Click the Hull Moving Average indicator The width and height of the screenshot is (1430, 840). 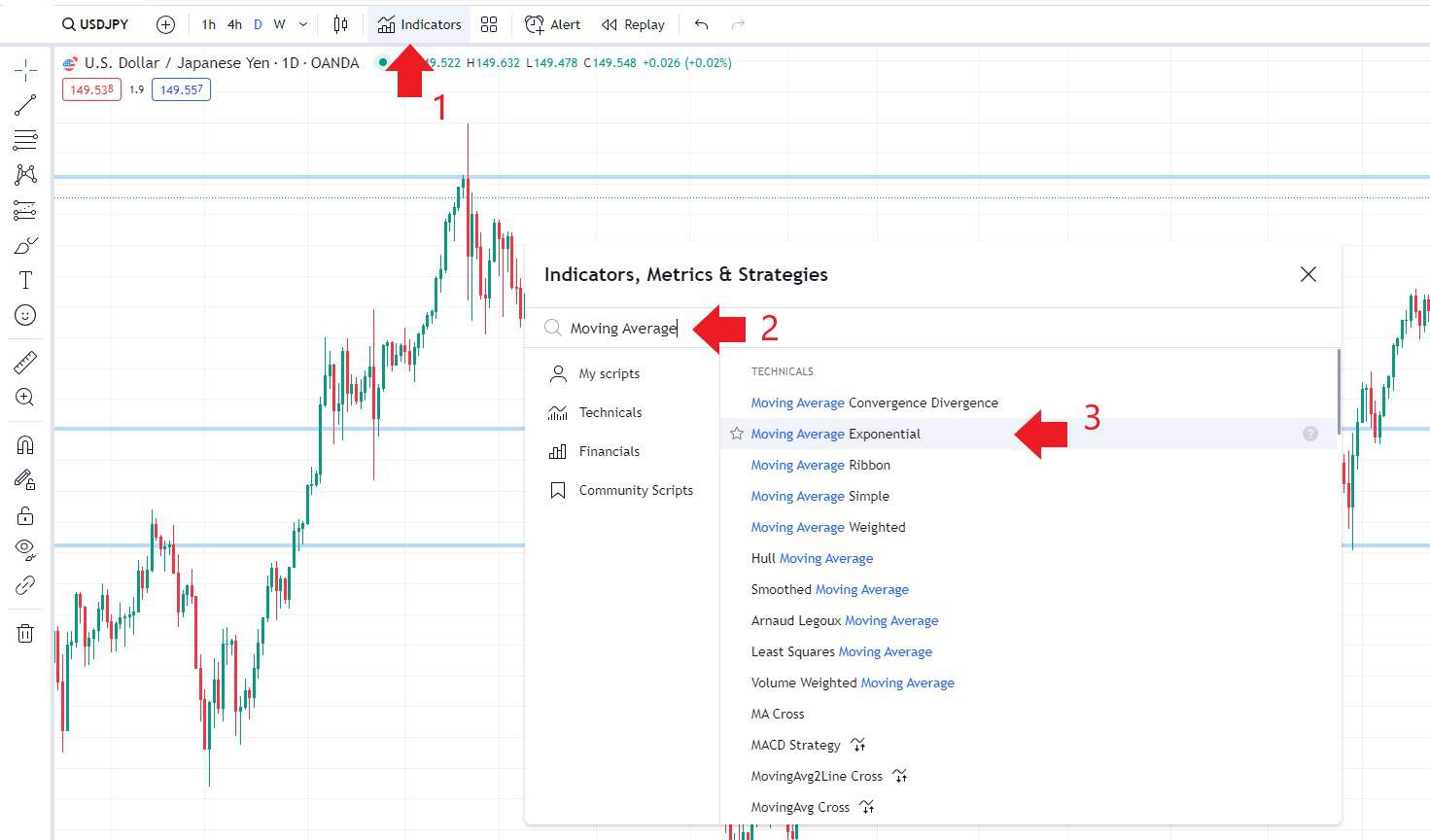coord(812,558)
